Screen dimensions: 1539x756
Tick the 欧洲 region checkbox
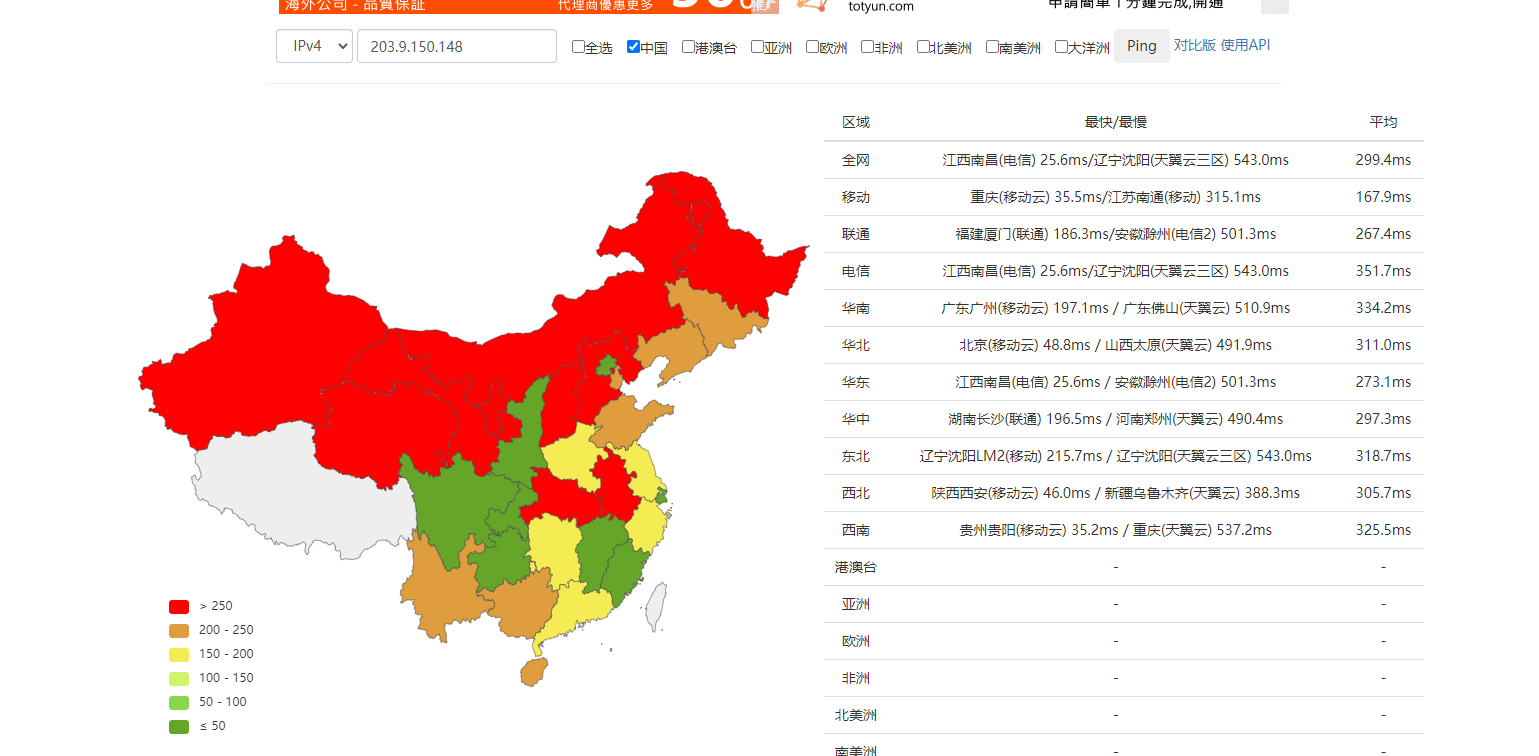812,46
